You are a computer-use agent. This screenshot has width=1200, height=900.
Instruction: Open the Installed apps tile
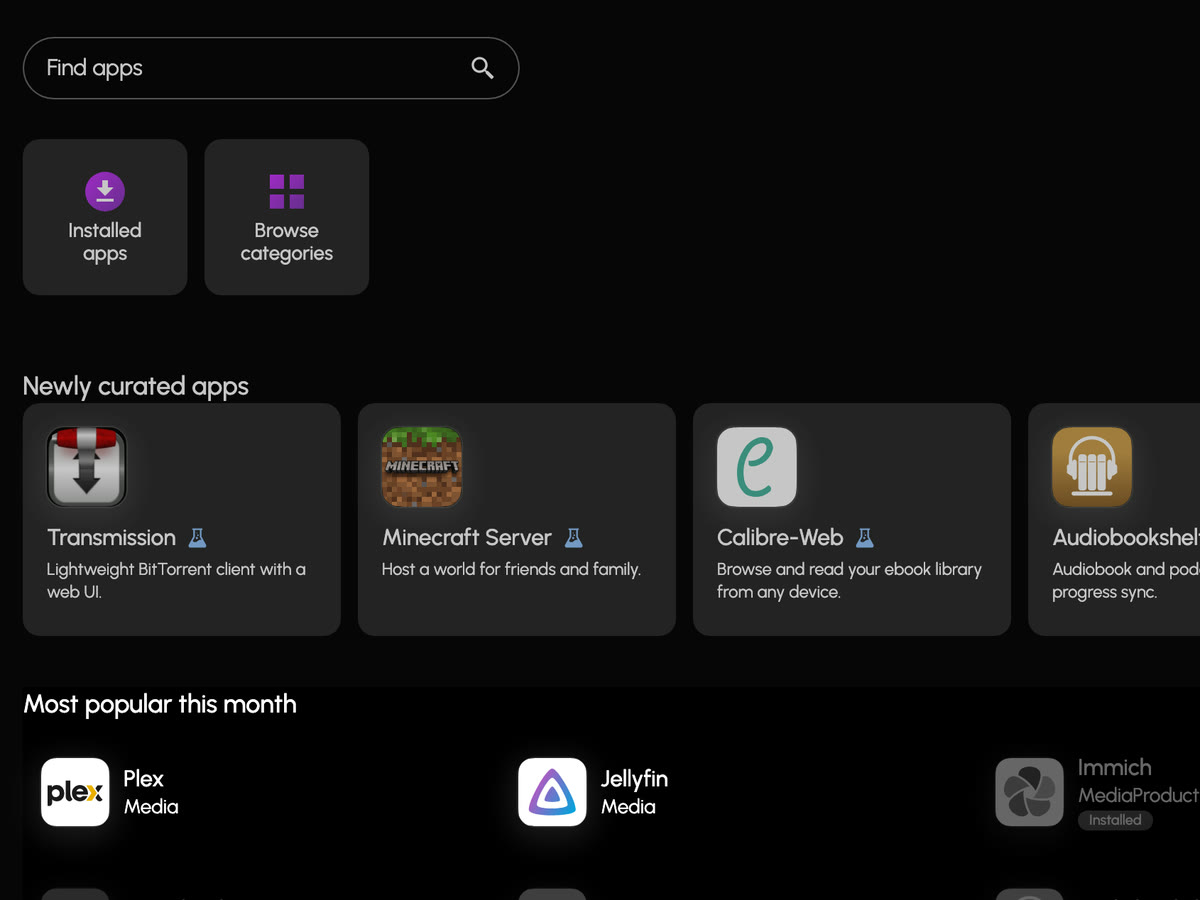click(105, 217)
